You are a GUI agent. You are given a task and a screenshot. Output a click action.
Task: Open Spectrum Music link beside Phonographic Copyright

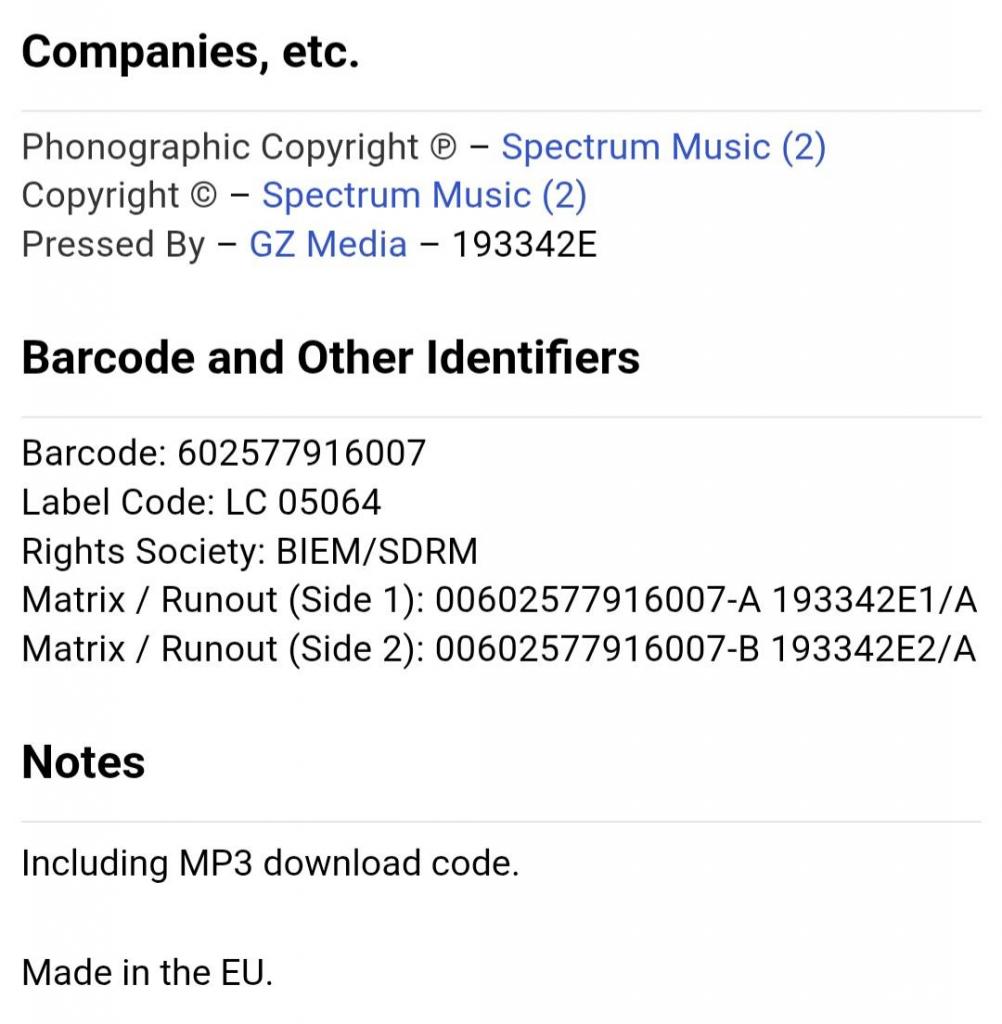[662, 147]
